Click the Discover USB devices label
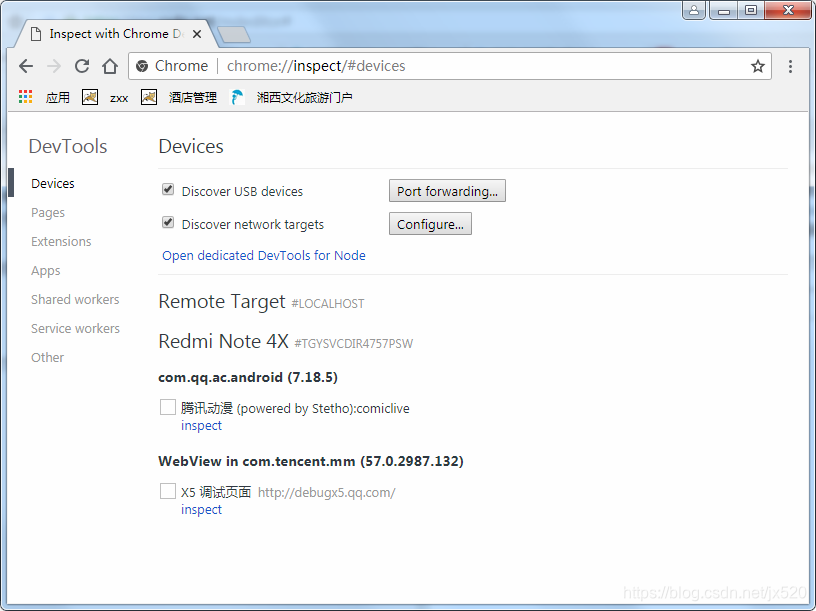Image resolution: width=816 pixels, height=611 pixels. (x=242, y=192)
